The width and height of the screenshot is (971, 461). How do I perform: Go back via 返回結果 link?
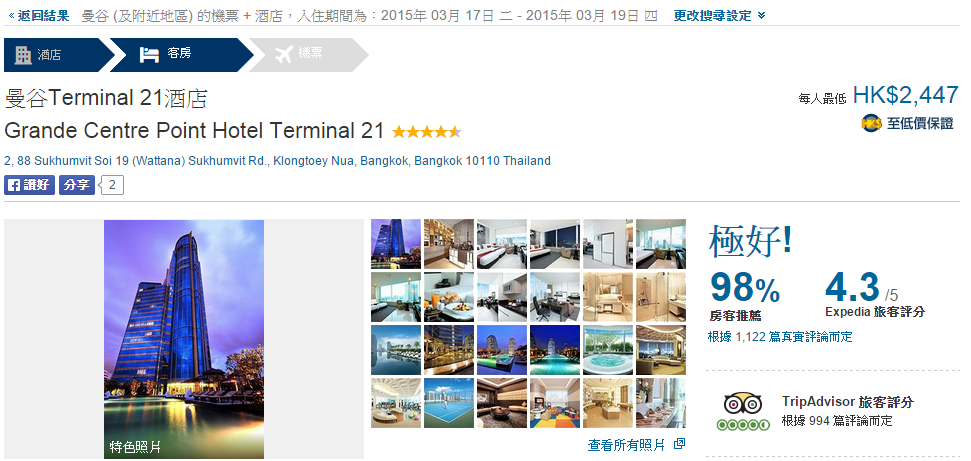[x=39, y=15]
